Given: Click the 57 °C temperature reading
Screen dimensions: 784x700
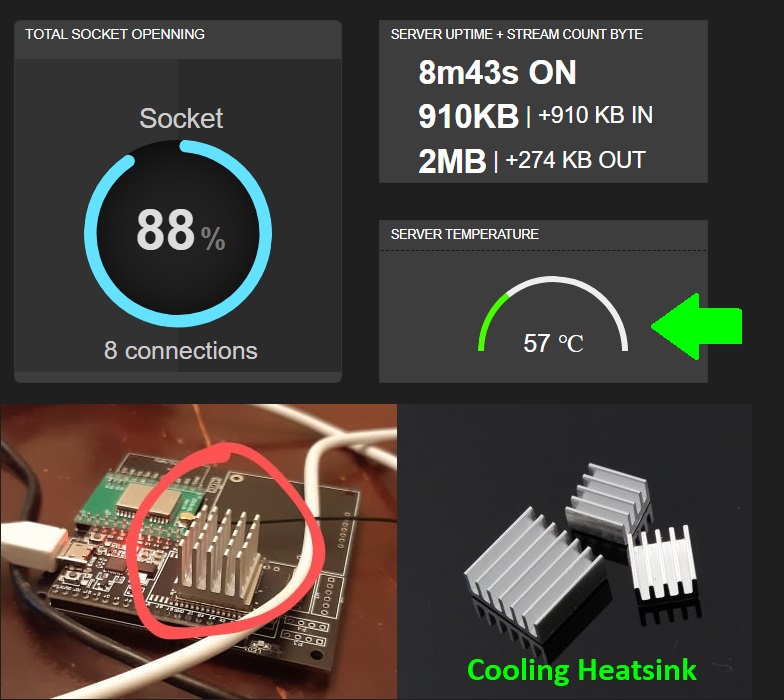Looking at the screenshot, I should (x=554, y=344).
